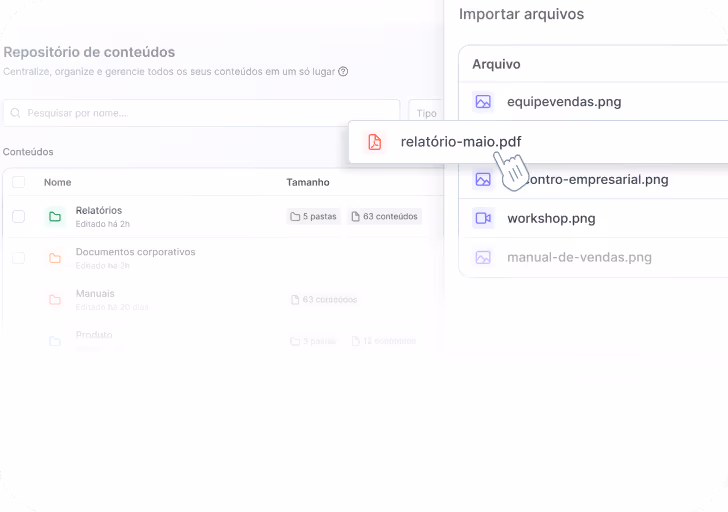Open the Tipo filter dropdown

[425, 113]
